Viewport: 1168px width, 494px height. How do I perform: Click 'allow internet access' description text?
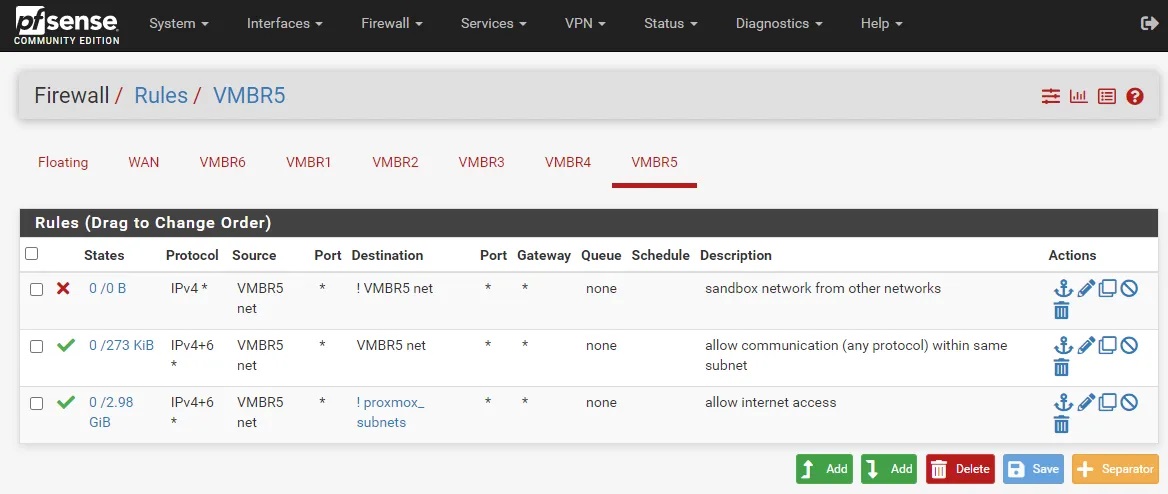coord(770,402)
